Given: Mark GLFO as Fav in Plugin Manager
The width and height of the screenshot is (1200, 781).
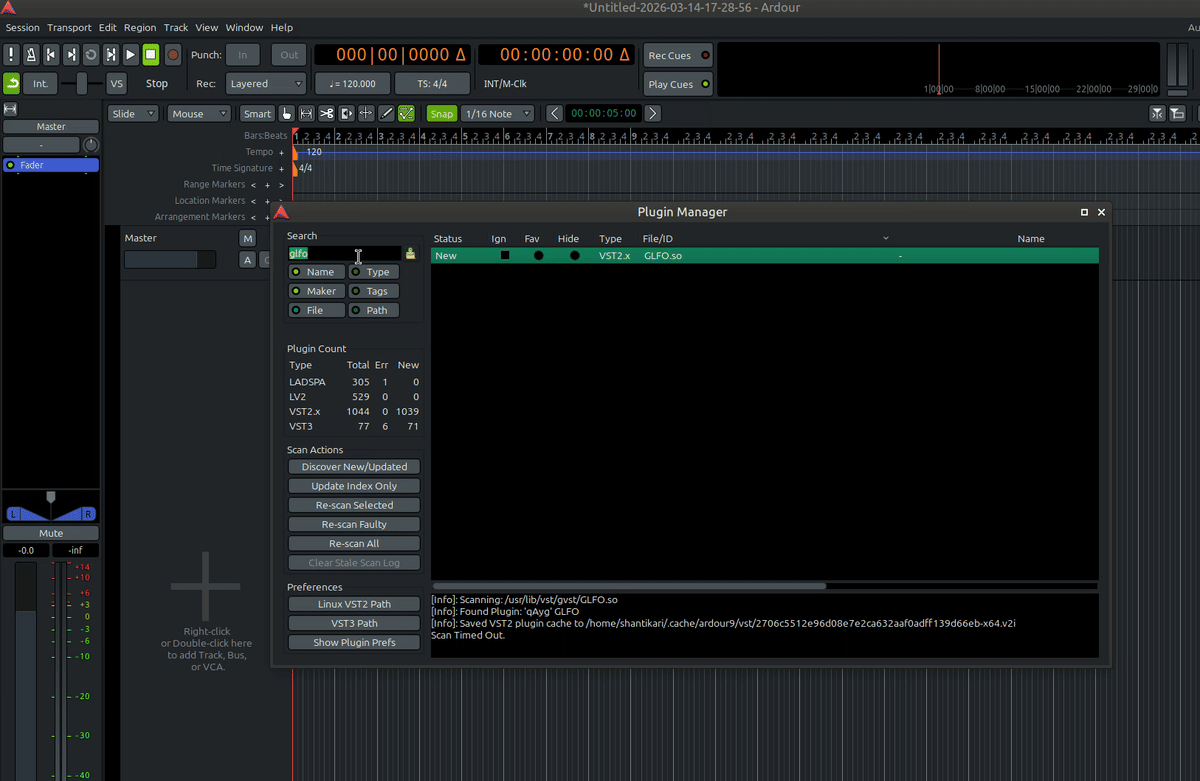Looking at the screenshot, I should pyautogui.click(x=538, y=255).
